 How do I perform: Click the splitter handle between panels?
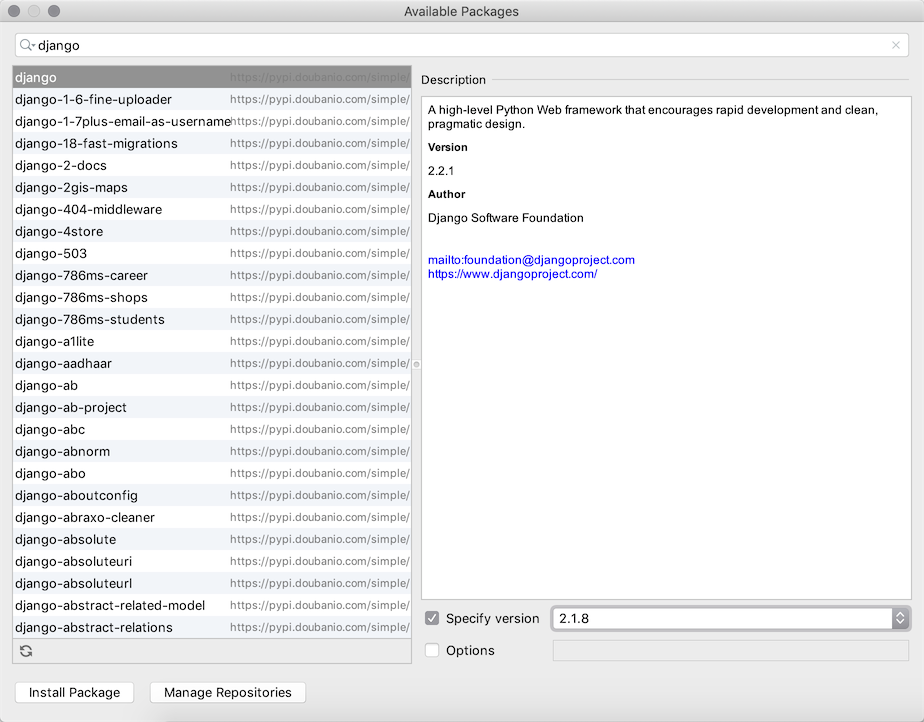[x=416, y=364]
